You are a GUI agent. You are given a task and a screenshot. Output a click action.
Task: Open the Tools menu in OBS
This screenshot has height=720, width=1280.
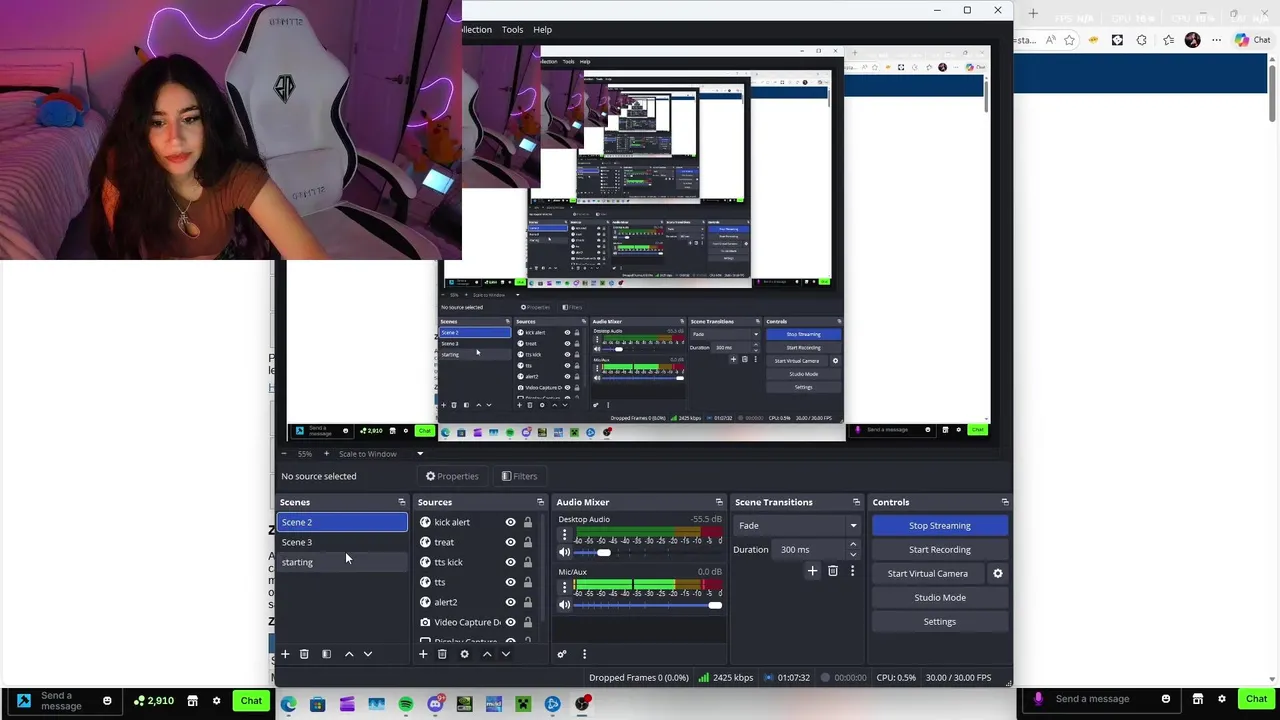[512, 30]
